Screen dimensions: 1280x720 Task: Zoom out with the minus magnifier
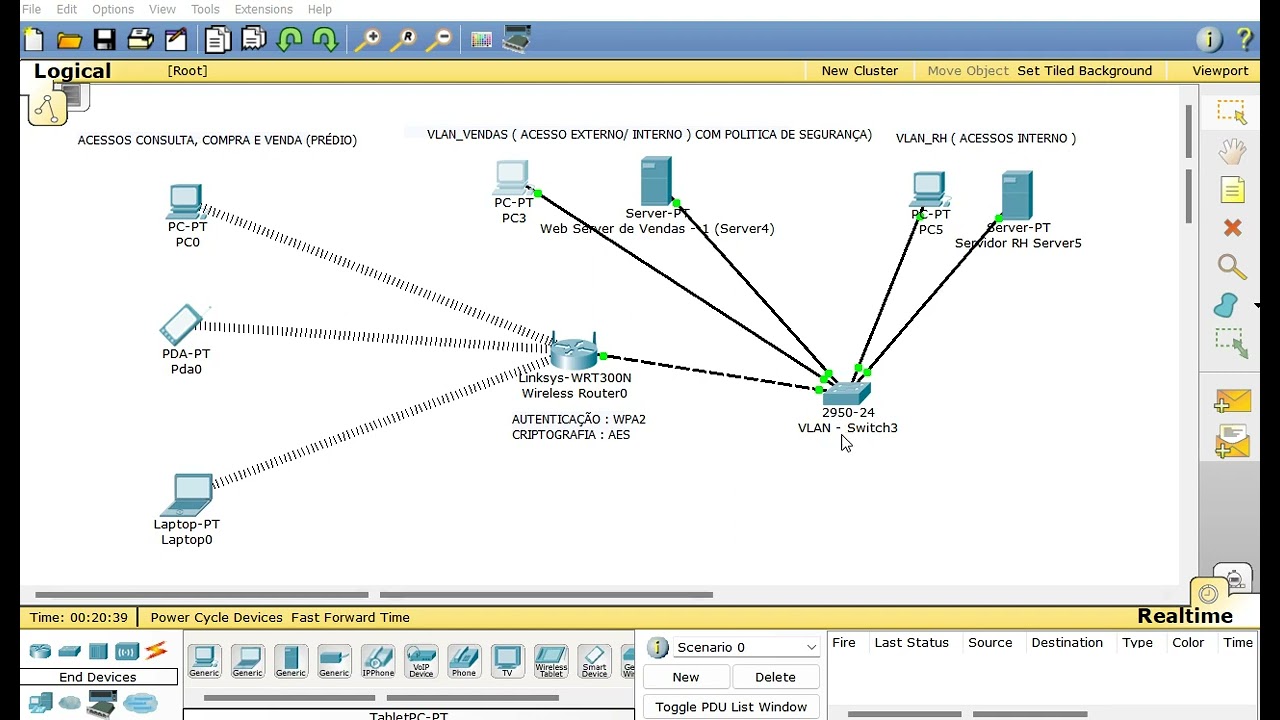click(440, 40)
